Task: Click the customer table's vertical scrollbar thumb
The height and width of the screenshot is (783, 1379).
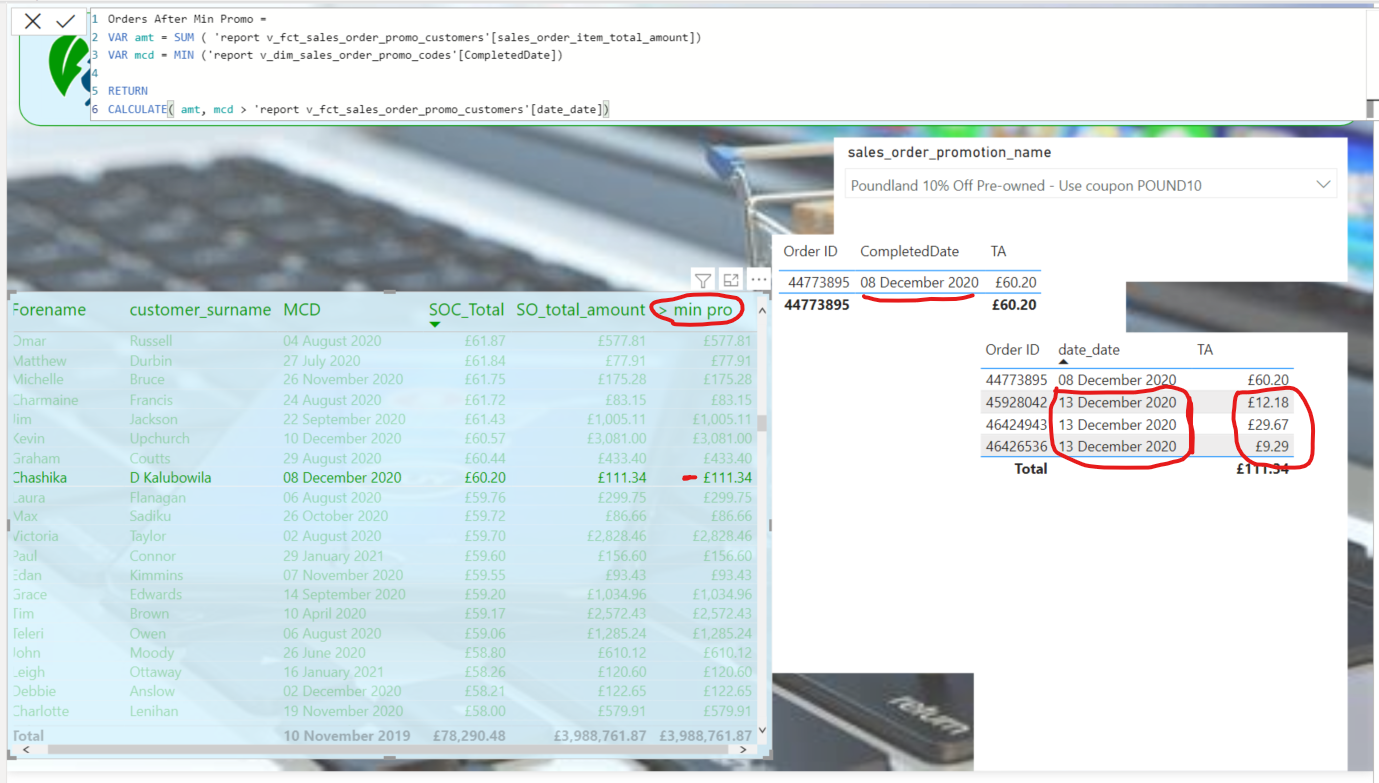Action: 763,423
